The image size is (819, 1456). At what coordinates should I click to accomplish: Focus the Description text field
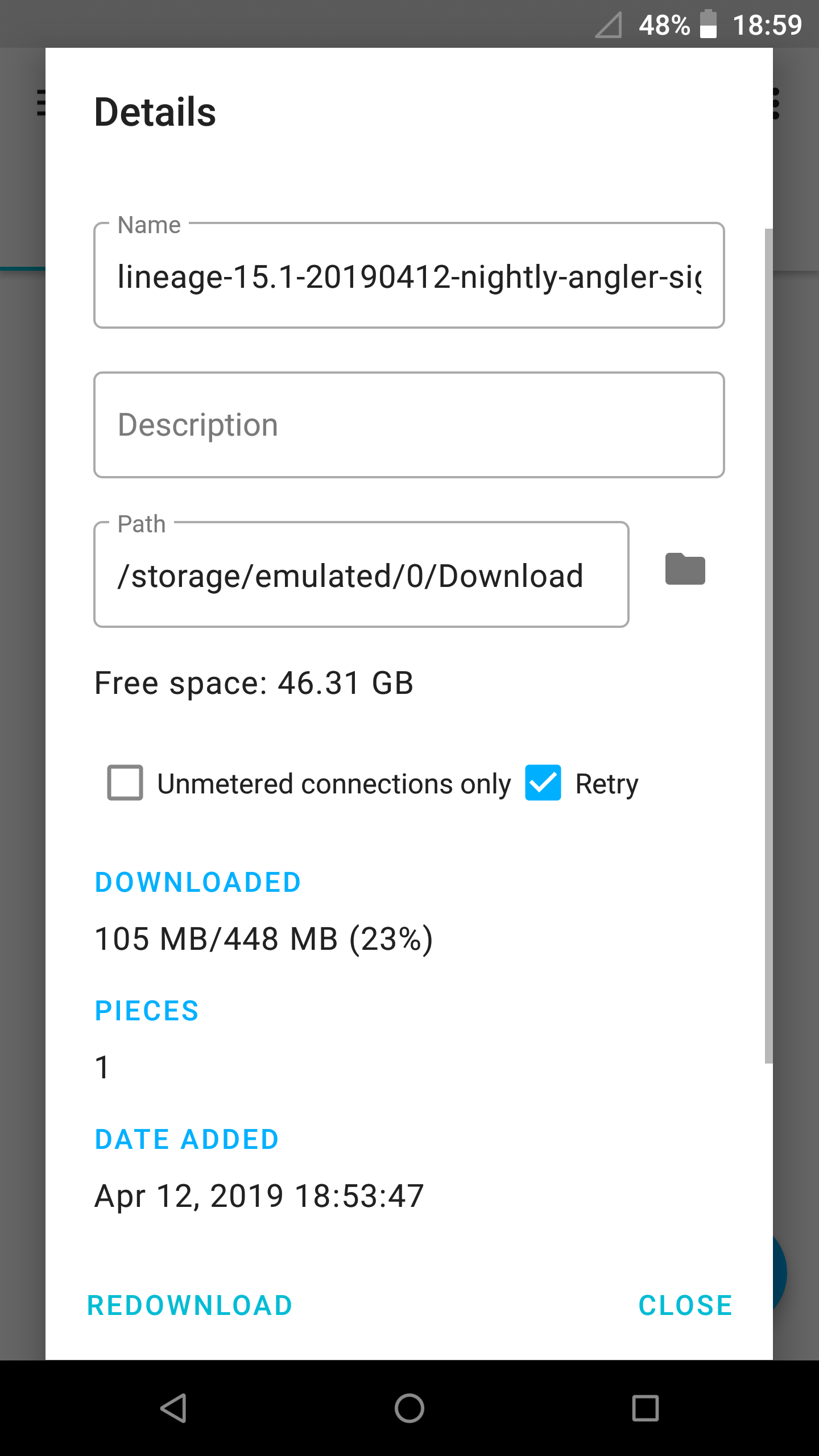[408, 425]
